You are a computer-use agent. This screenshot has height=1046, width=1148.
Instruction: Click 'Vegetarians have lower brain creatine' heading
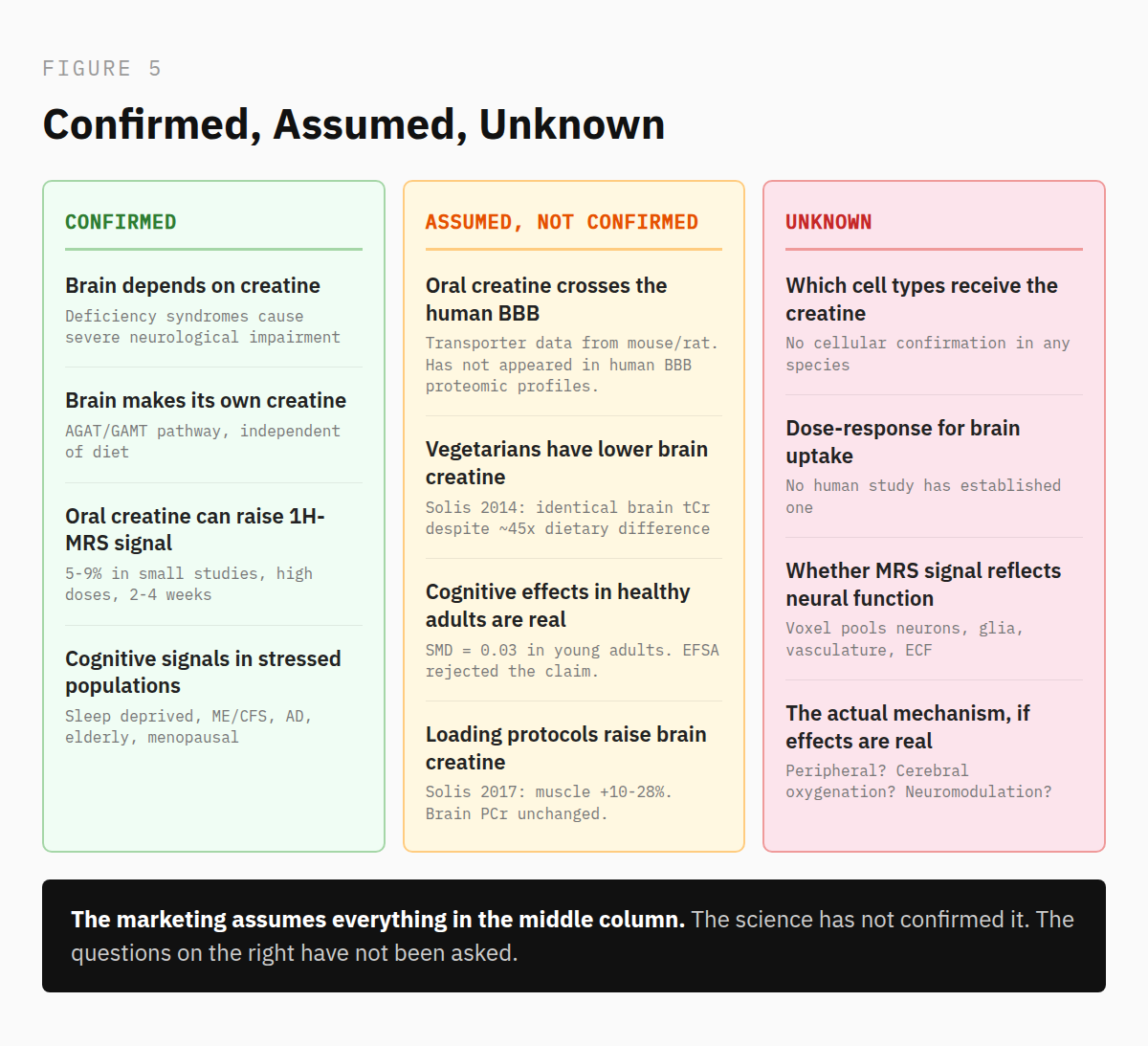[566, 462]
